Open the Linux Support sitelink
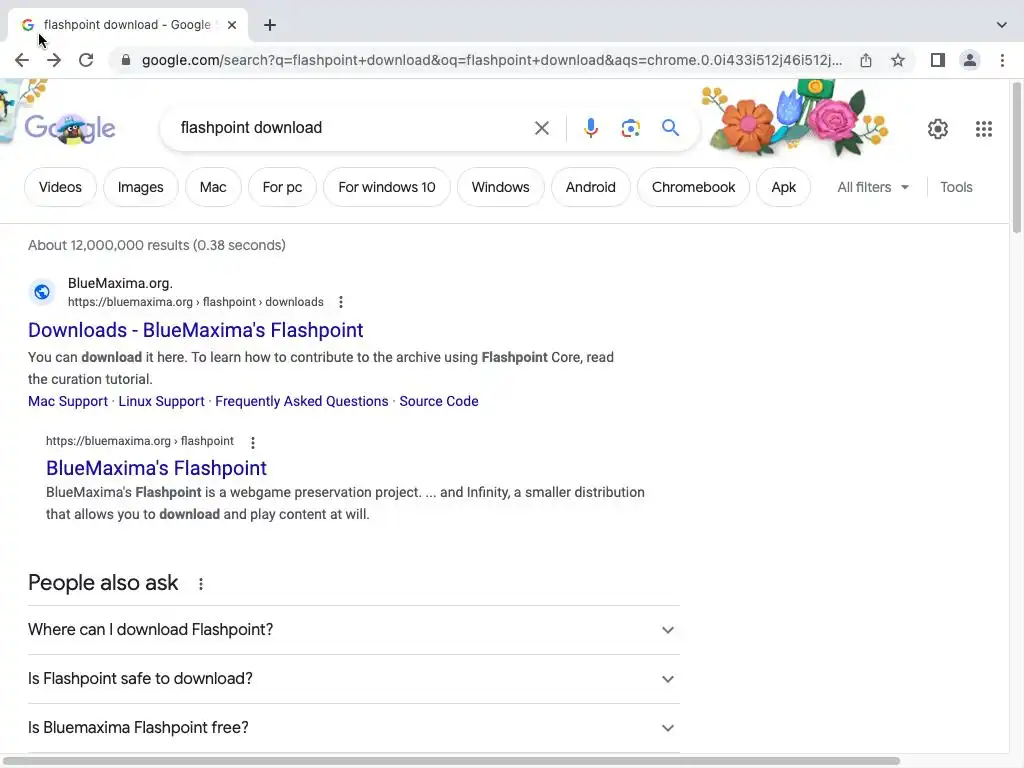The width and height of the screenshot is (1024, 768). coord(161,402)
